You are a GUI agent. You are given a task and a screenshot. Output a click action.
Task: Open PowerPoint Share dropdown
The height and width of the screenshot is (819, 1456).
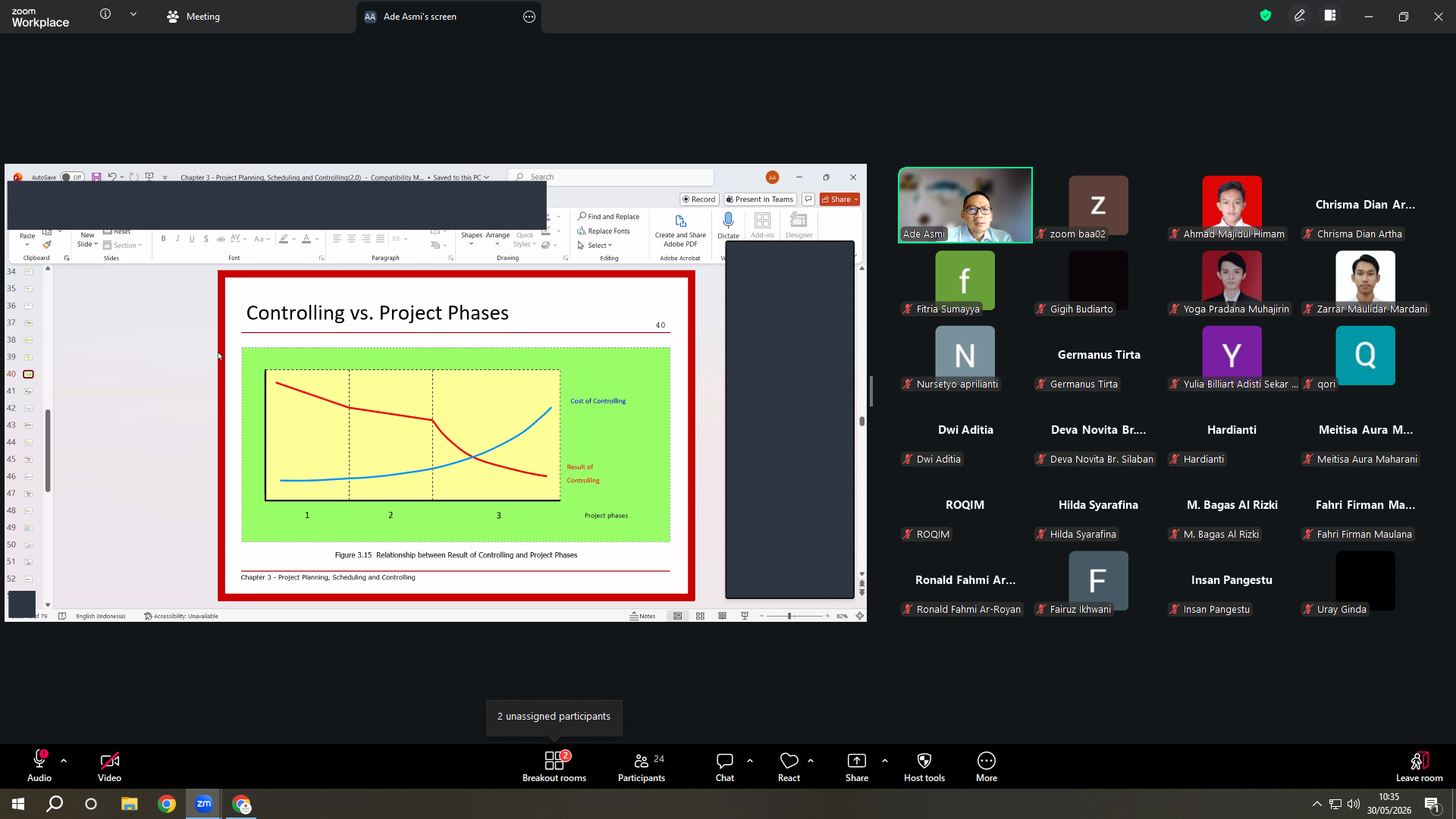pyautogui.click(x=839, y=199)
